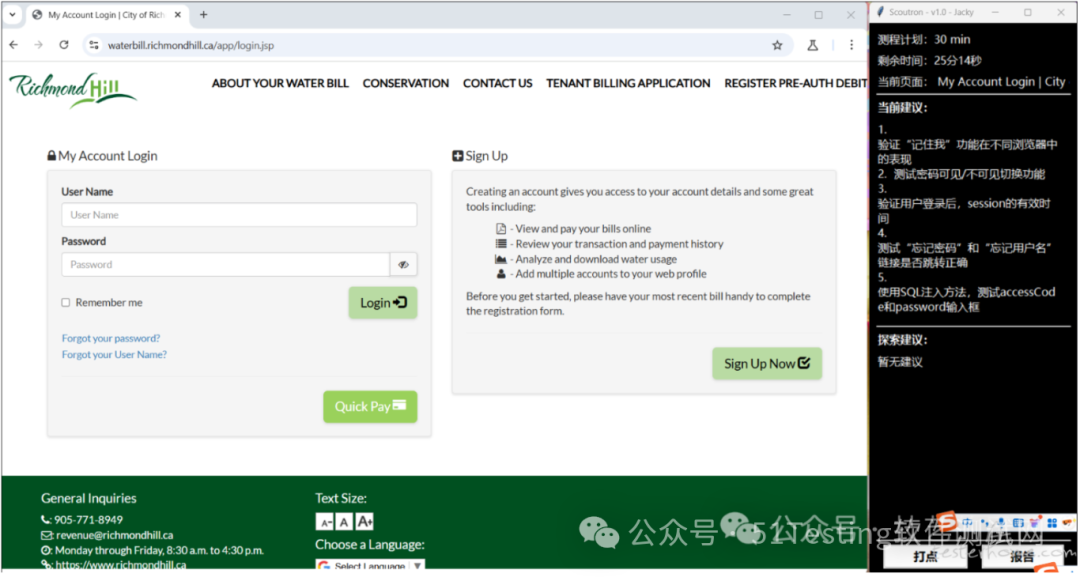Open the Contact Us menu item
This screenshot has width=1080, height=577.
[x=497, y=83]
